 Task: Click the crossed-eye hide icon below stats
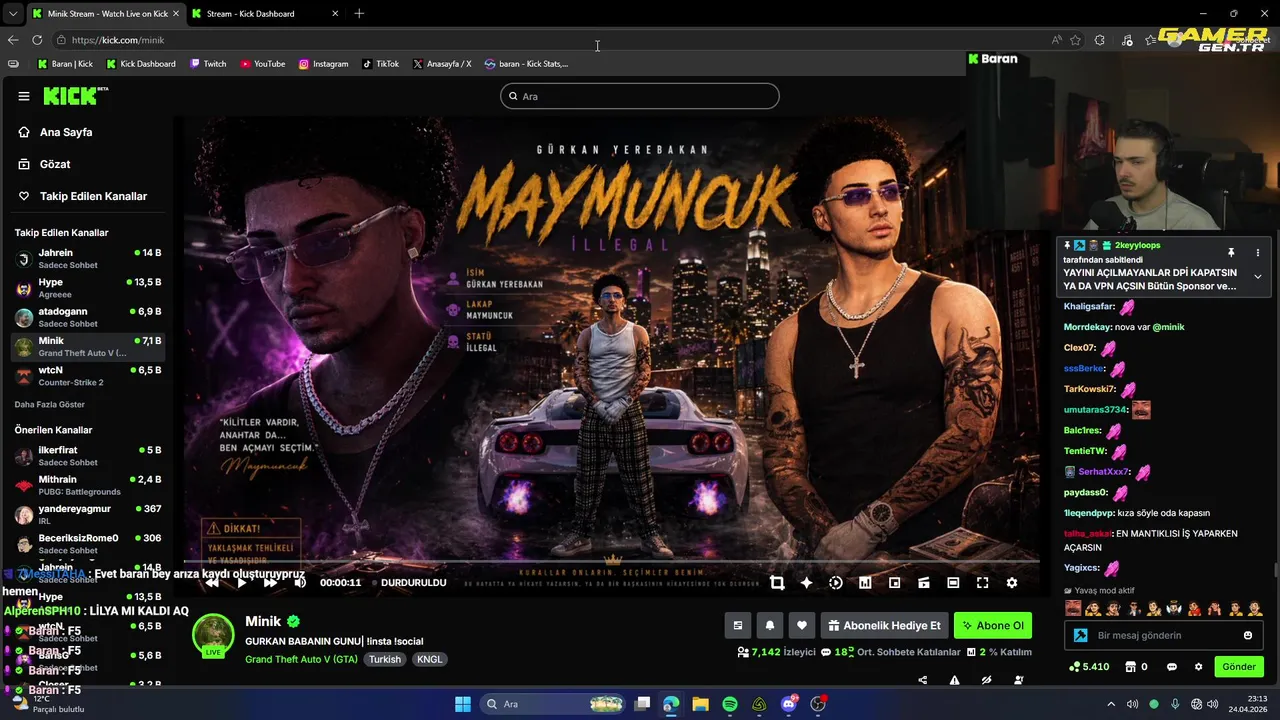(986, 680)
